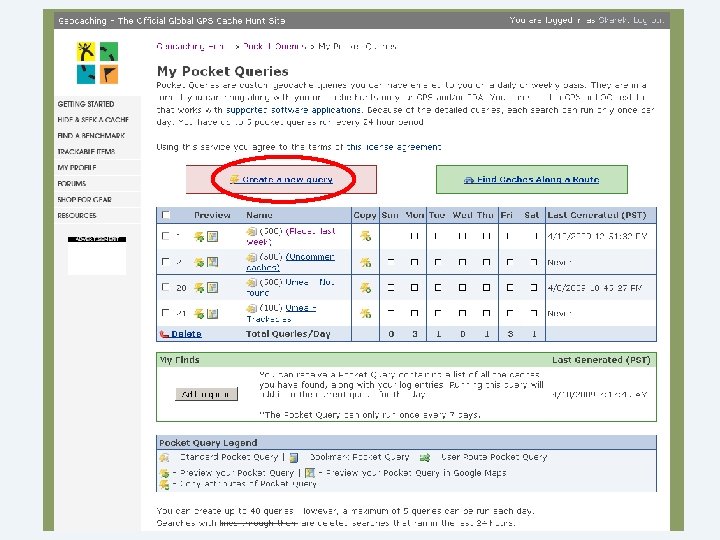Click the red Delete icon in table footer
720x540 pixels.
pos(164,334)
